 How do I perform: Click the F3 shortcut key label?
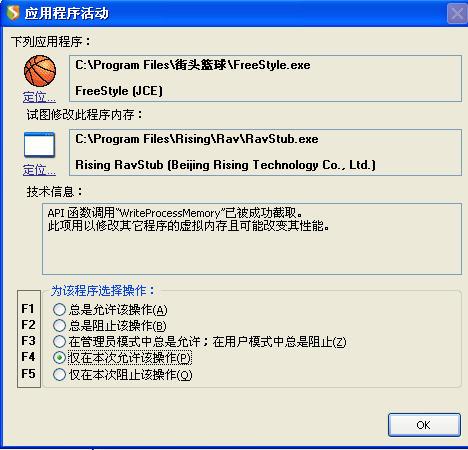(28, 341)
